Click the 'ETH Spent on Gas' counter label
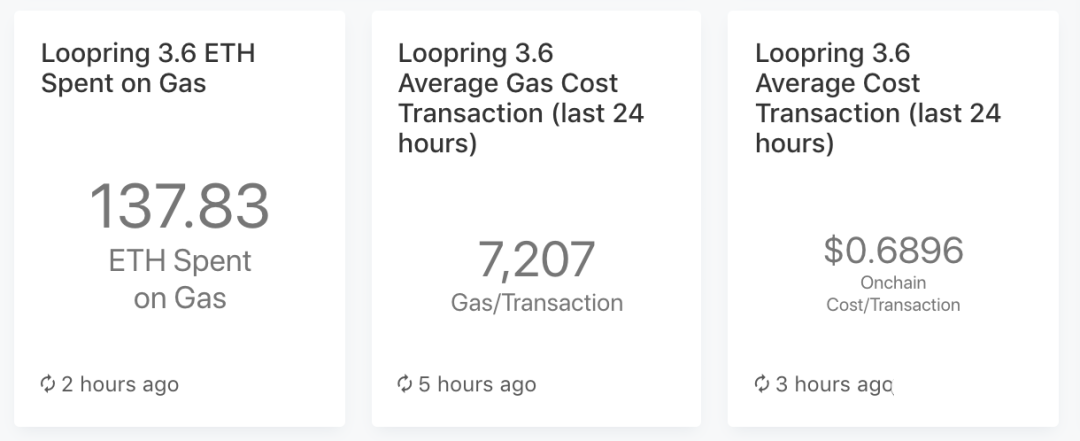 tap(180, 280)
